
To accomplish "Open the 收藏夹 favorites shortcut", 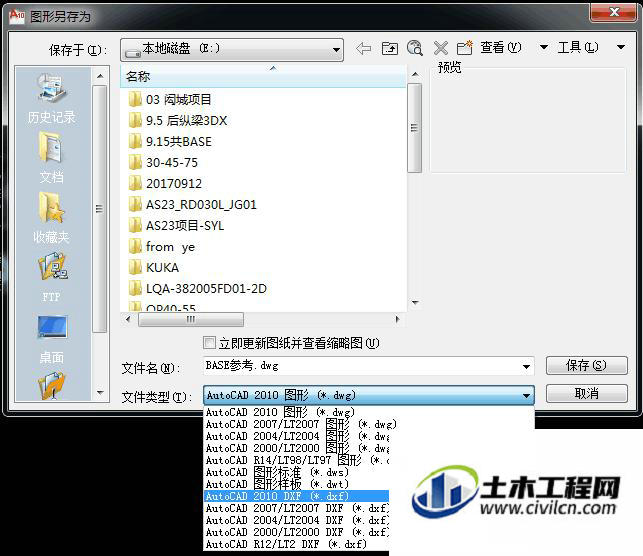I will tap(52, 218).
